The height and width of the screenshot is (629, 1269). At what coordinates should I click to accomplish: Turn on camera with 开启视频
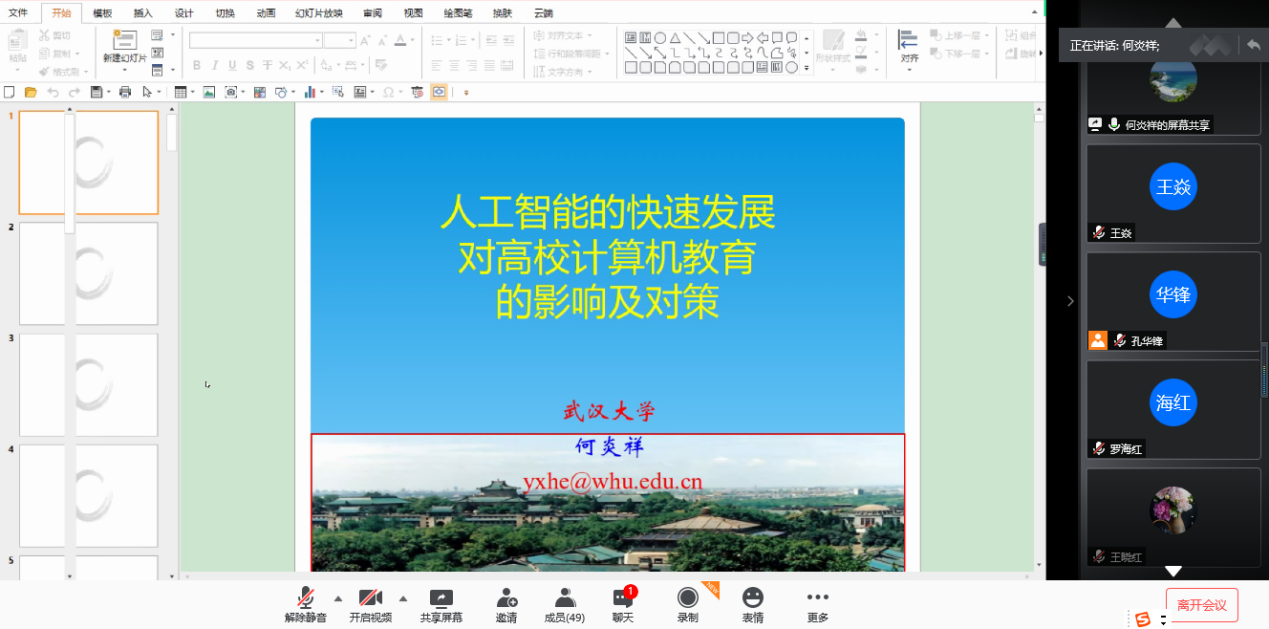pos(370,605)
